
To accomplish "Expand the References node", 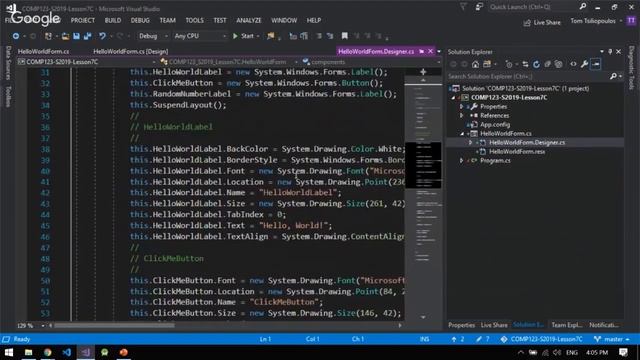I will click(x=462, y=116).
